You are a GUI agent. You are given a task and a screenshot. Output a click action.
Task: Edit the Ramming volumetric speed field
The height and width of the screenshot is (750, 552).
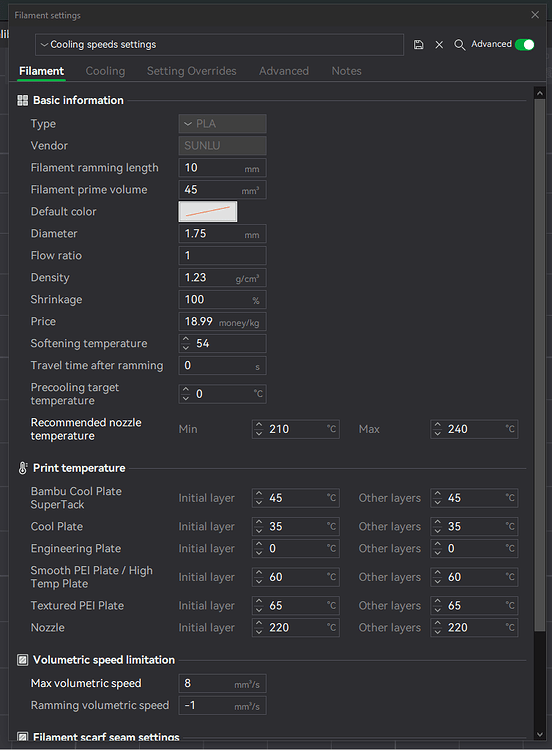tap(222, 706)
